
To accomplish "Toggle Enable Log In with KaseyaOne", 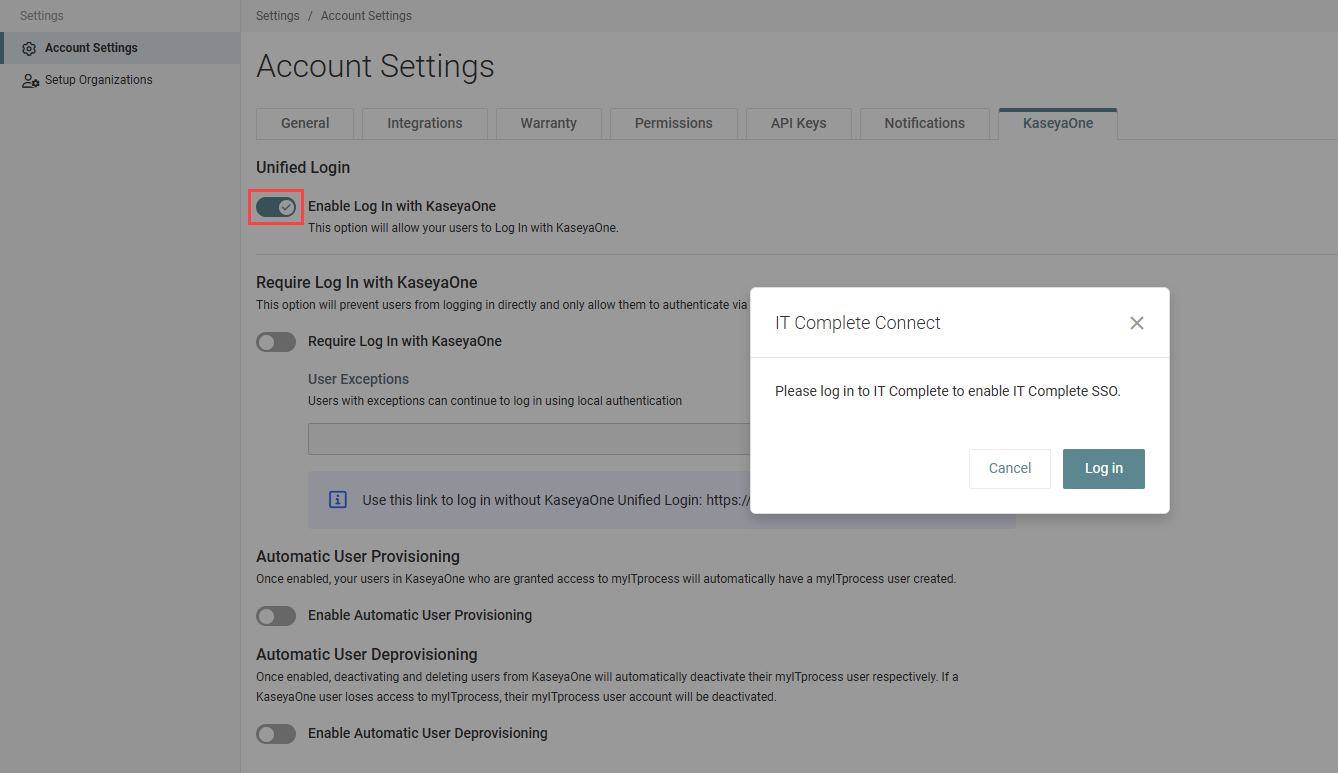I will (276, 207).
